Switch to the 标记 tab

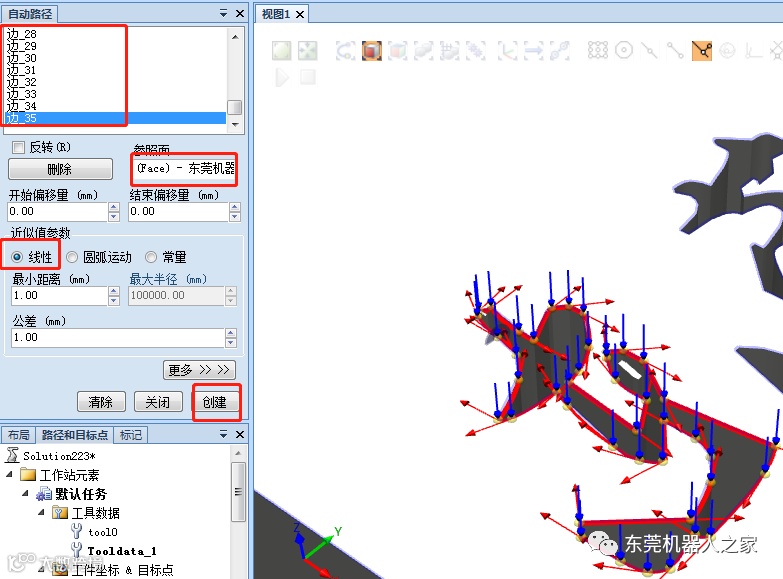(x=131, y=435)
